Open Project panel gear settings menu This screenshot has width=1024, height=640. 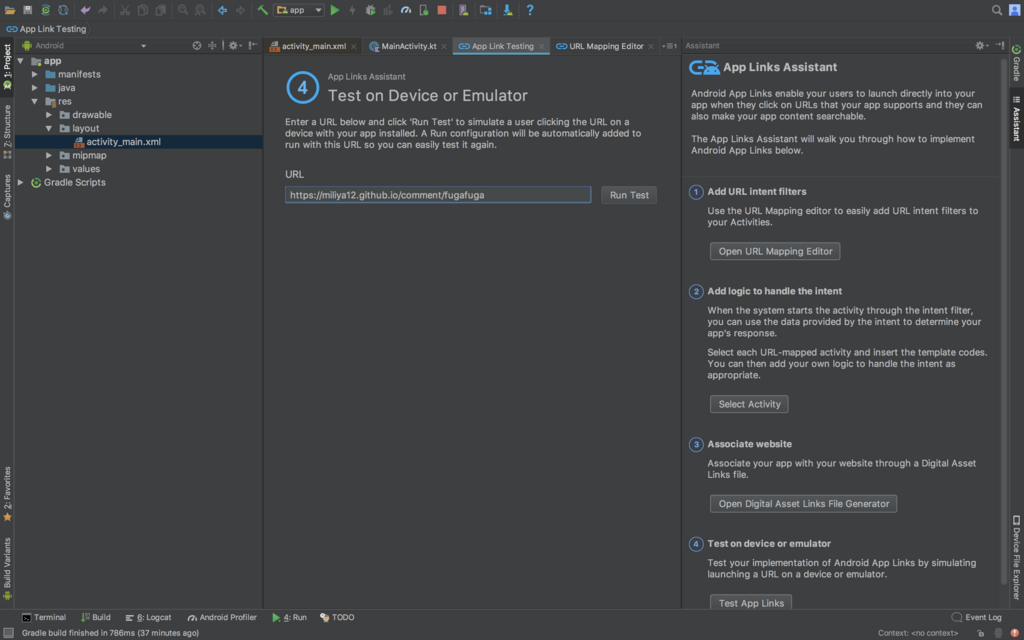pos(234,46)
